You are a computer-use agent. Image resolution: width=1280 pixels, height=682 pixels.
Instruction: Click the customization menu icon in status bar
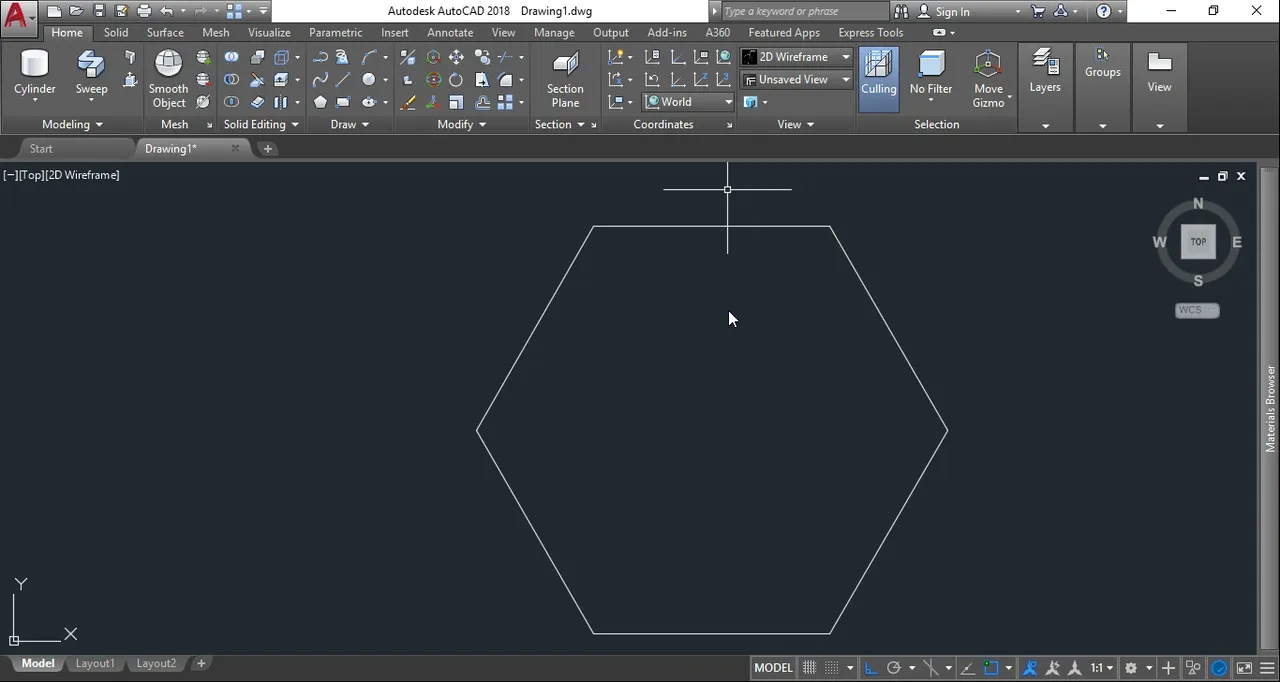(x=1268, y=668)
